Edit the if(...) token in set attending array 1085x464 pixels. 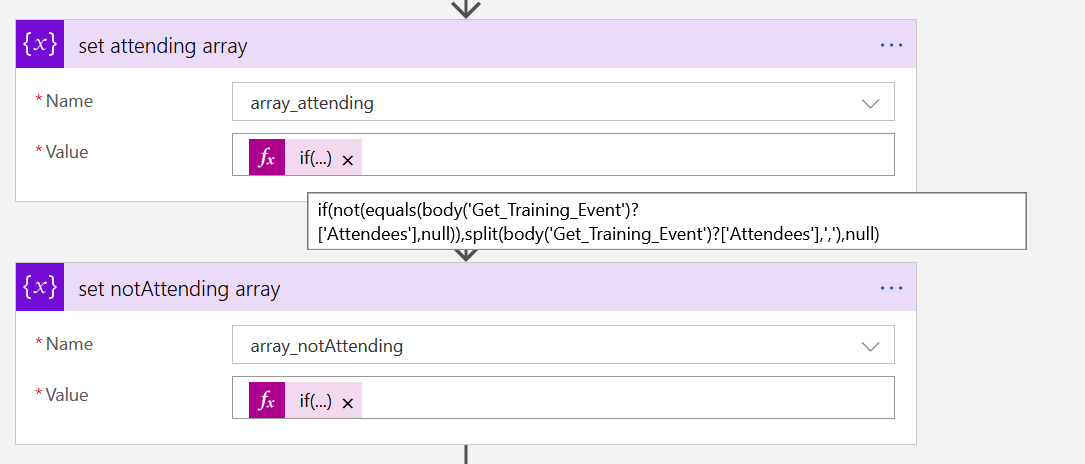(x=315, y=158)
